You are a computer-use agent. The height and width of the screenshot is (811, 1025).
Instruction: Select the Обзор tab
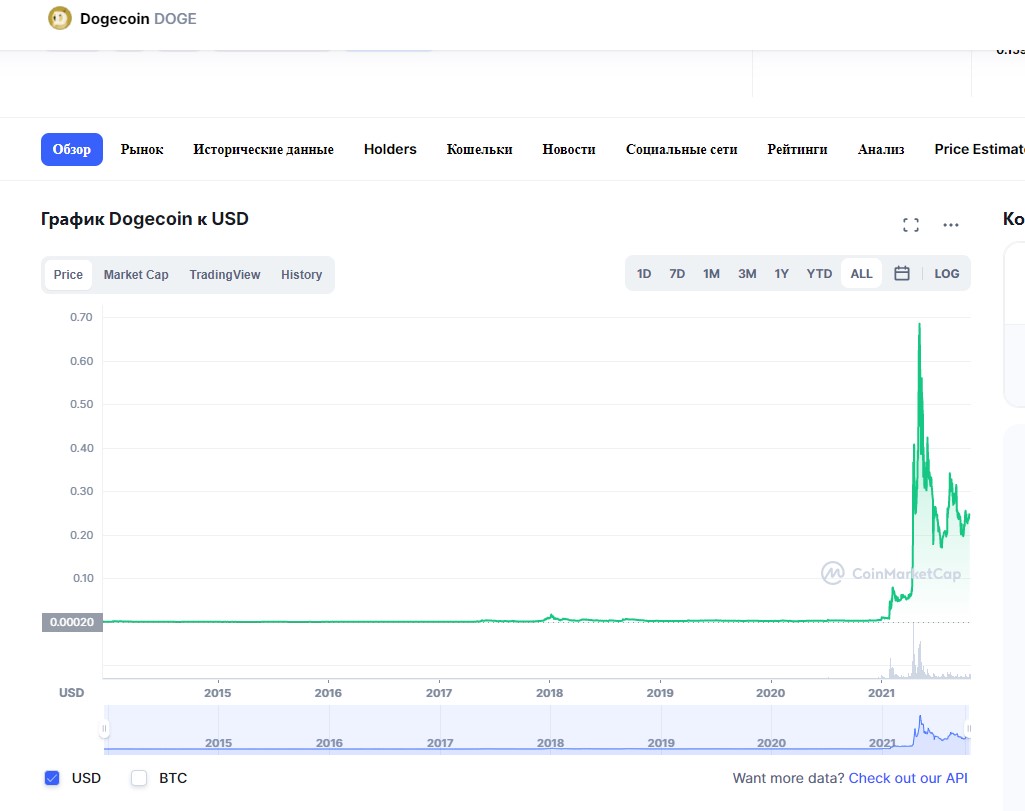click(72, 149)
